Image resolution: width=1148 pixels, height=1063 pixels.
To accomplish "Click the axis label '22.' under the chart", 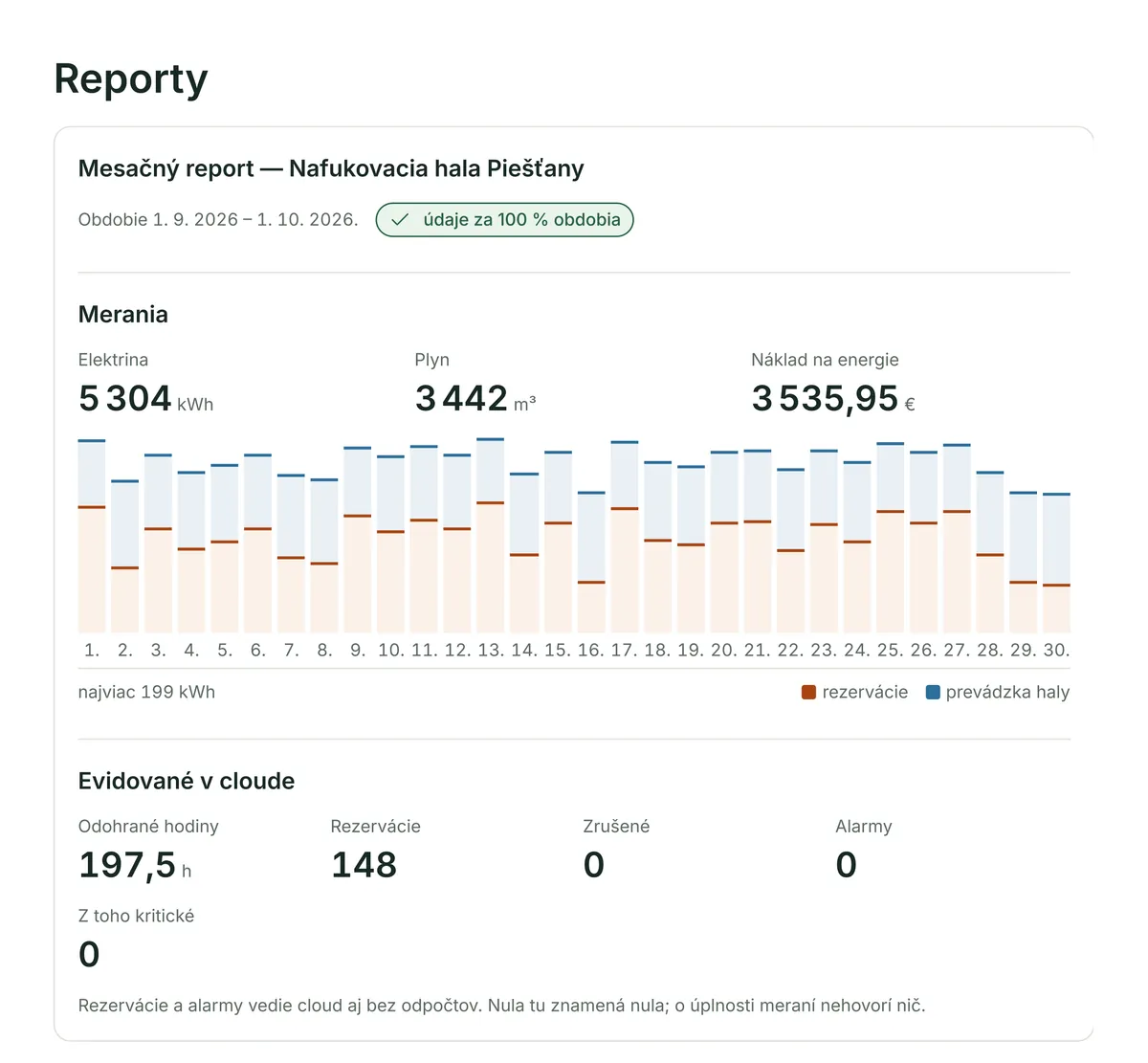I will point(790,650).
